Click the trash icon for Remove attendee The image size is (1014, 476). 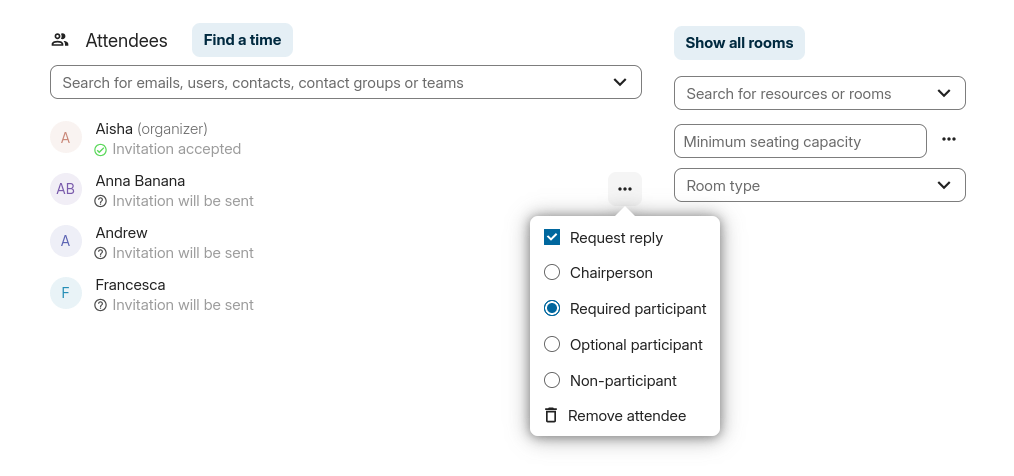point(551,415)
